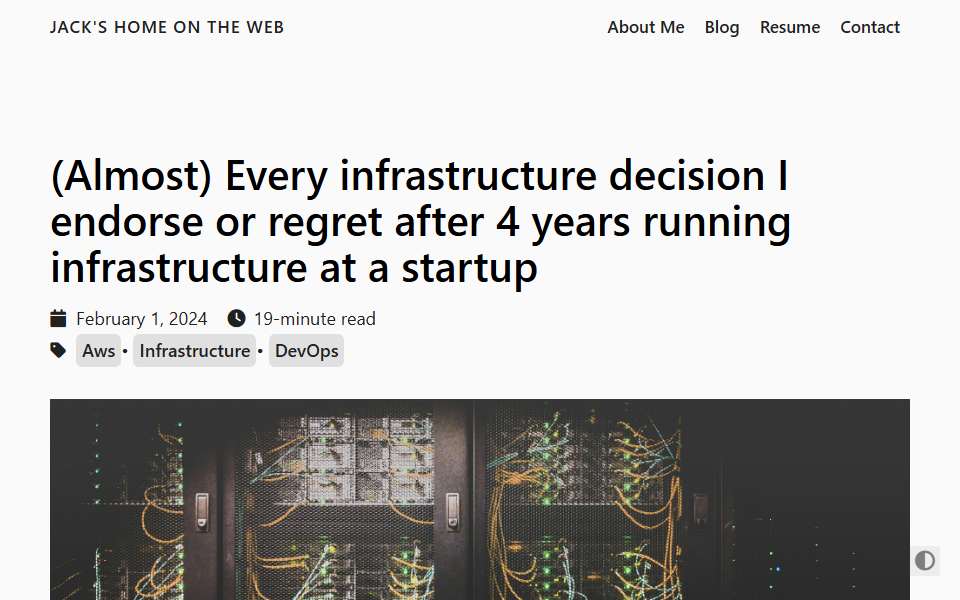
Task: Click the server rack hero image
Action: click(x=479, y=499)
